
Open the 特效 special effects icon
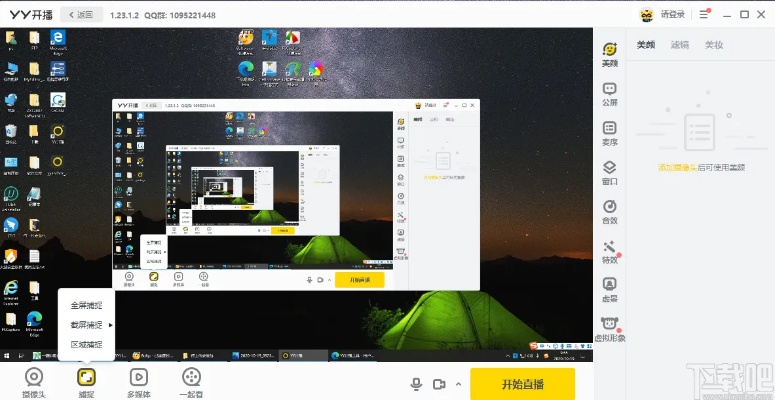point(609,251)
